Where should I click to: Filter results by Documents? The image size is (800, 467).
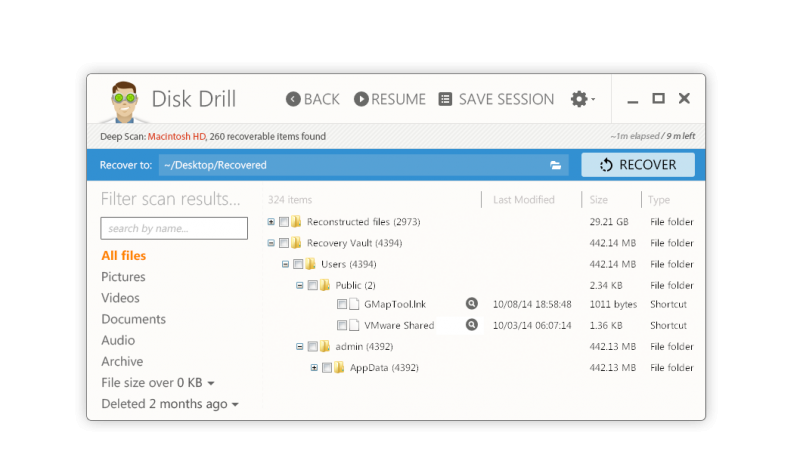click(133, 319)
